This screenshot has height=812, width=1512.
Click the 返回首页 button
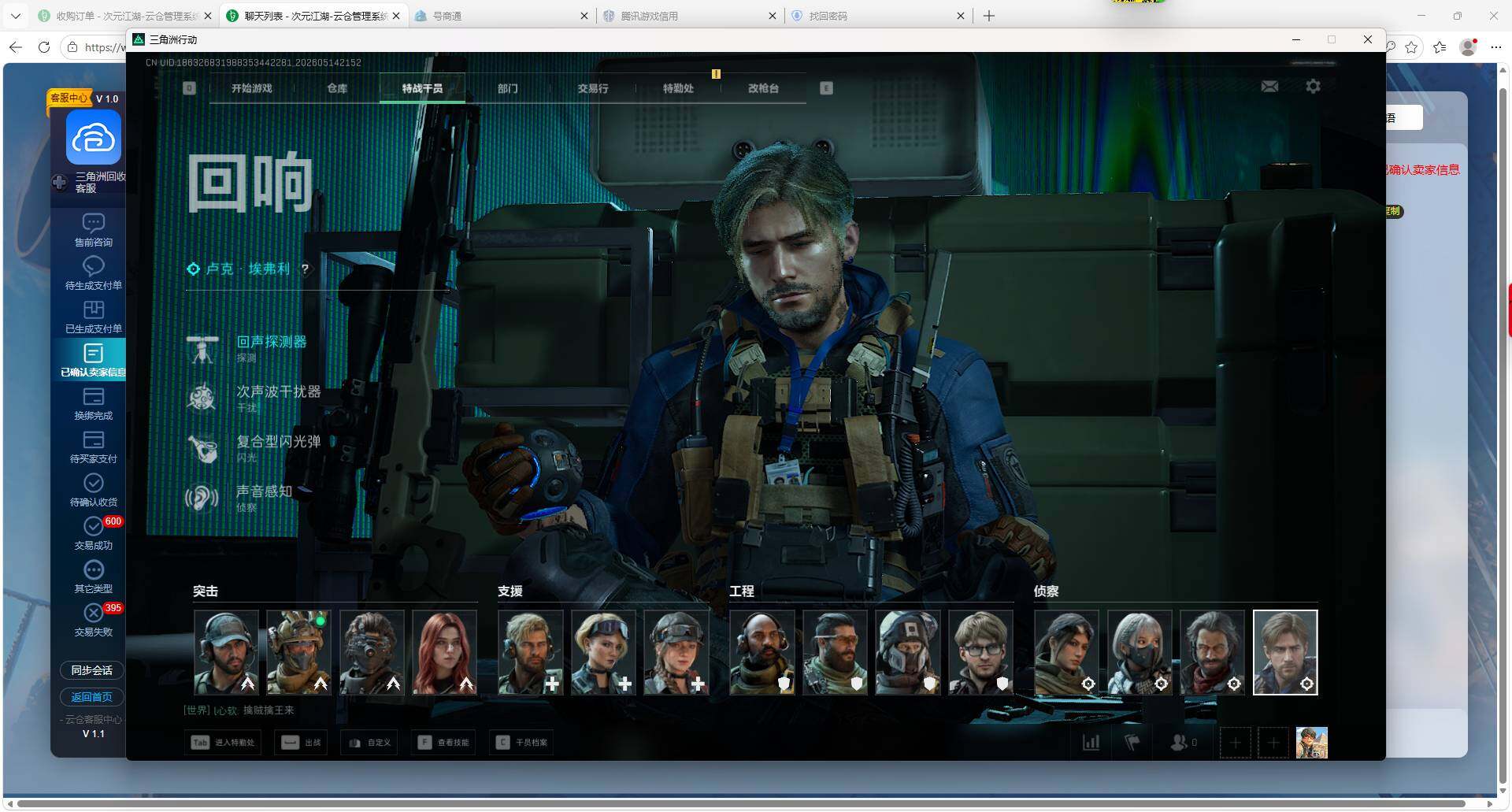click(92, 697)
